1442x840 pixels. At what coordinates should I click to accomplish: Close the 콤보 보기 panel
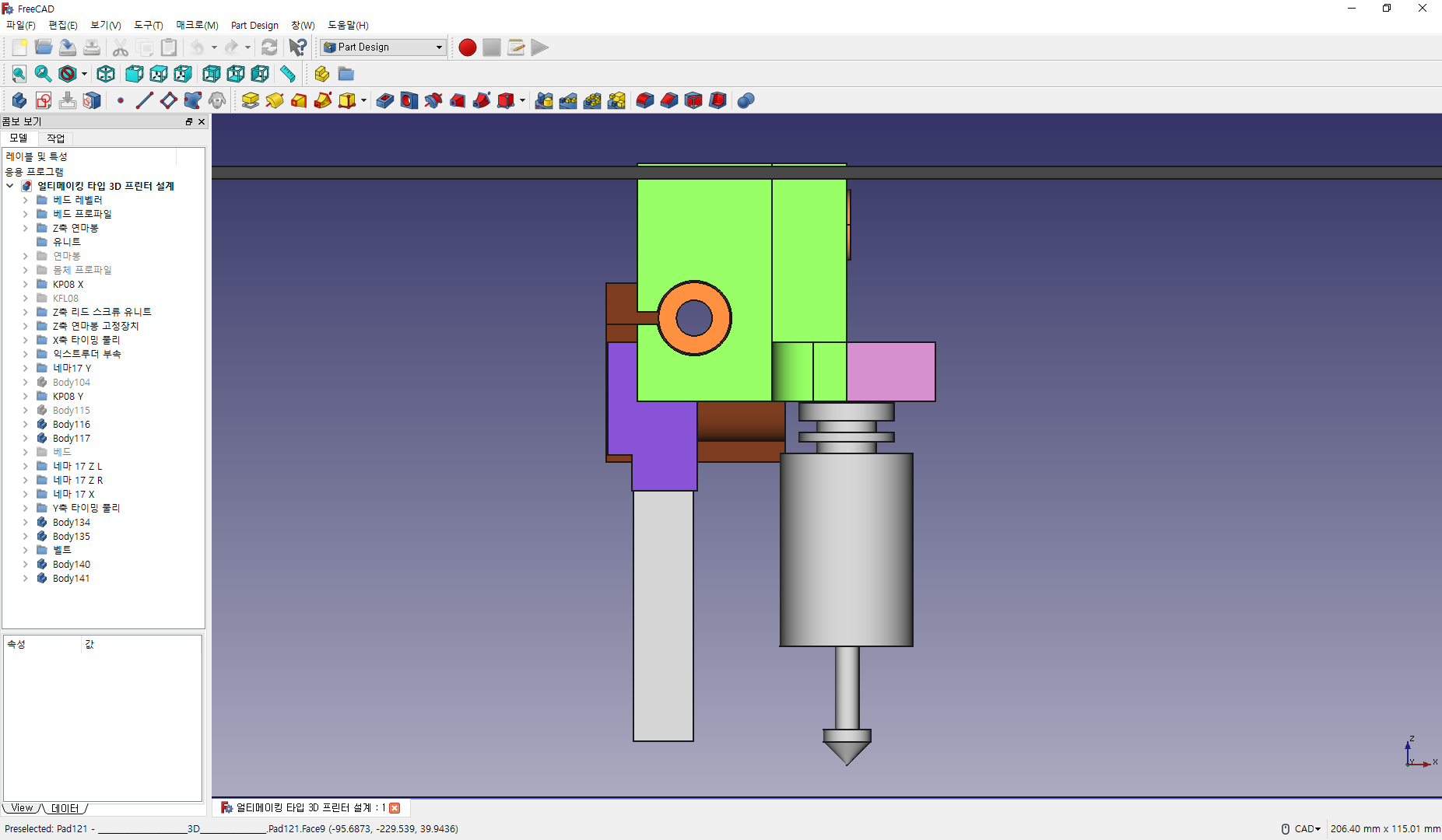point(202,121)
